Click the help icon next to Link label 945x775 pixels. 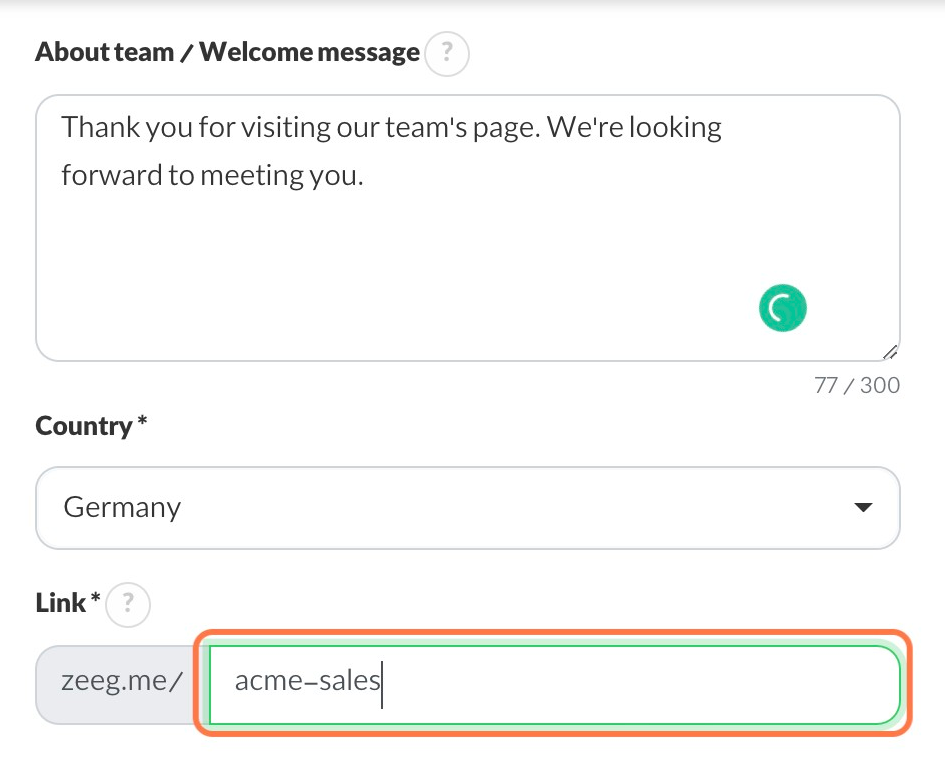[128, 604]
